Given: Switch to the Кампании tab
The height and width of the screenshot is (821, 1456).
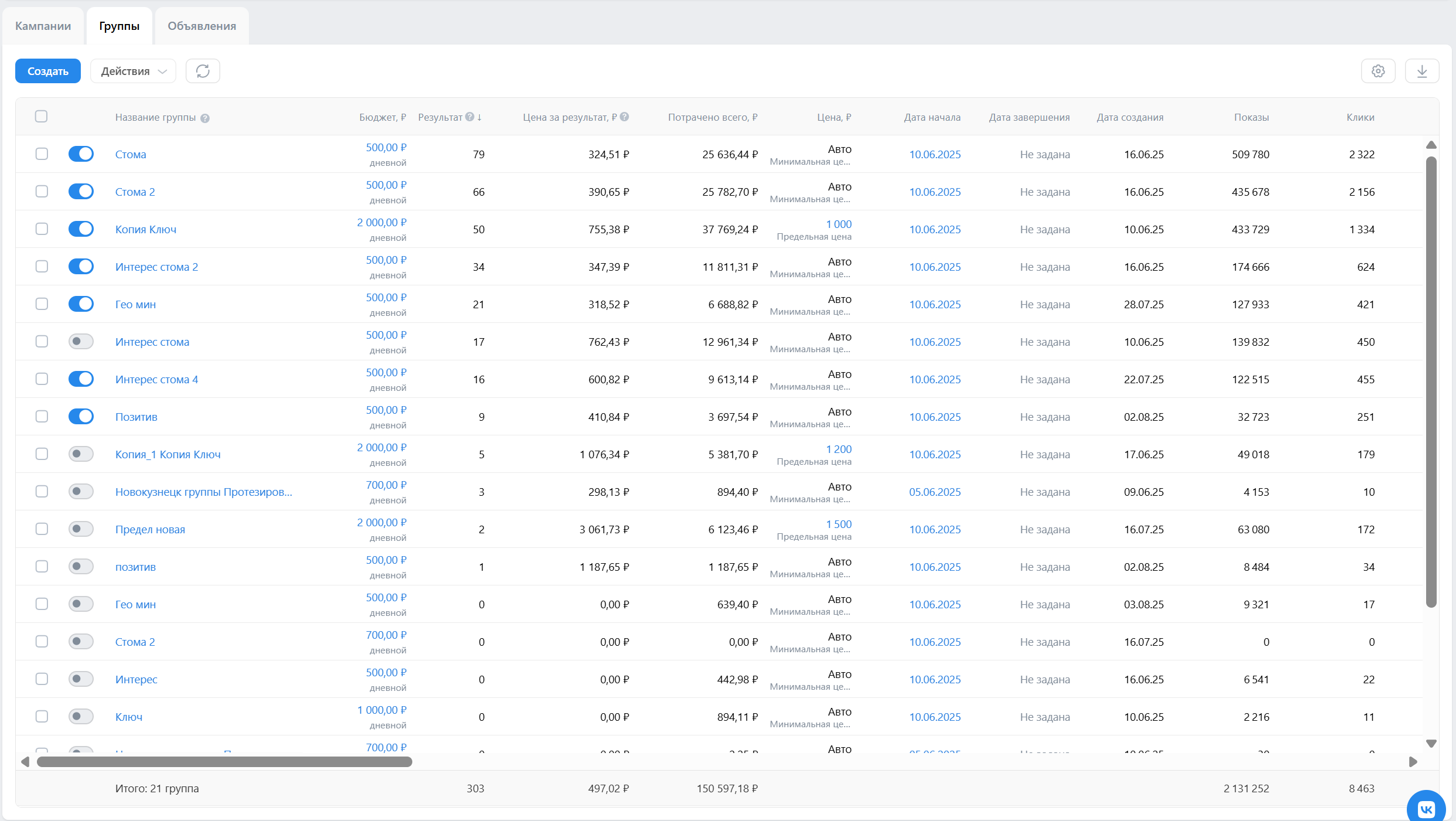Looking at the screenshot, I should click(43, 26).
